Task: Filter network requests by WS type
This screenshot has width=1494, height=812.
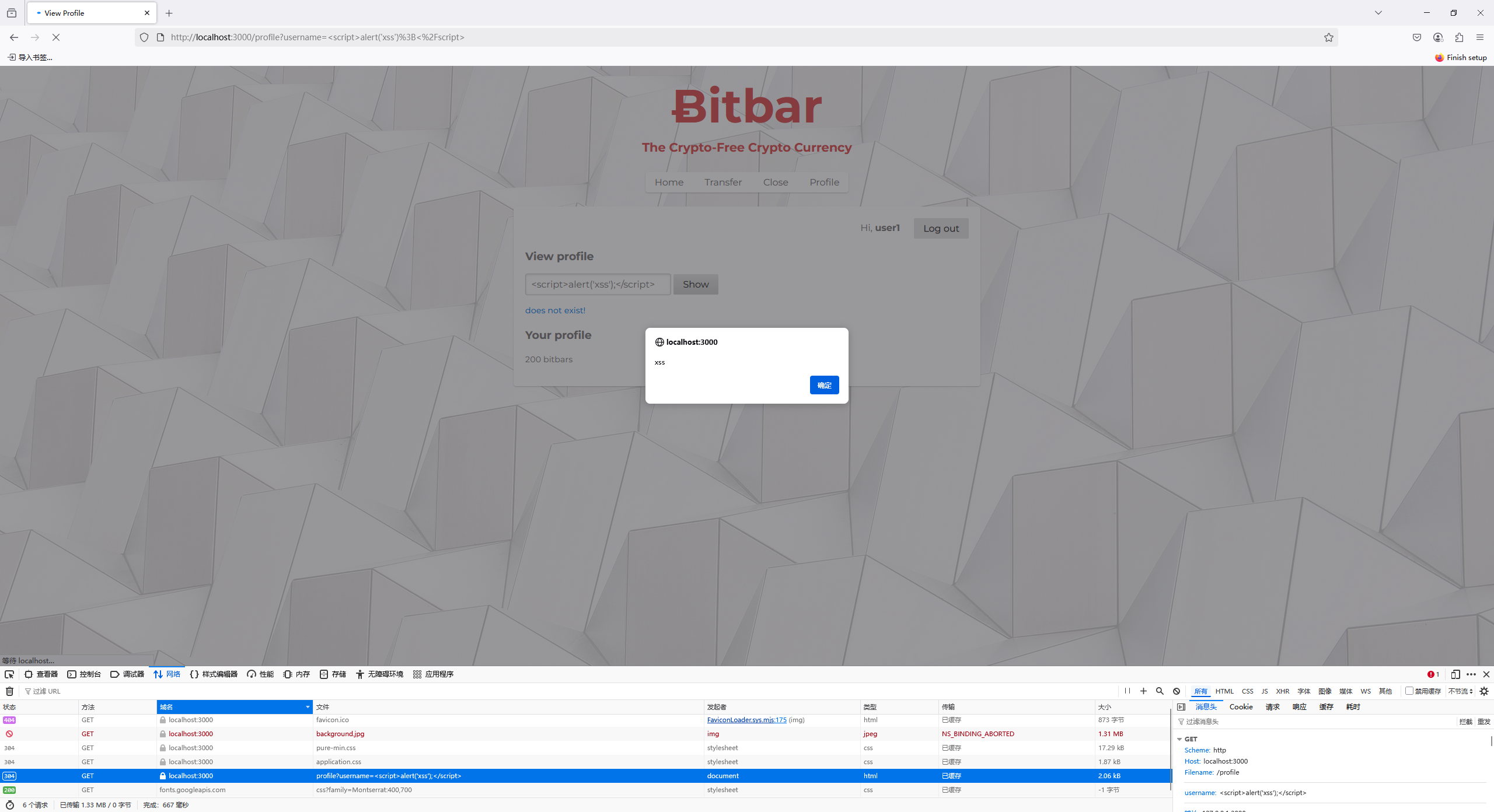Action: coord(1366,691)
